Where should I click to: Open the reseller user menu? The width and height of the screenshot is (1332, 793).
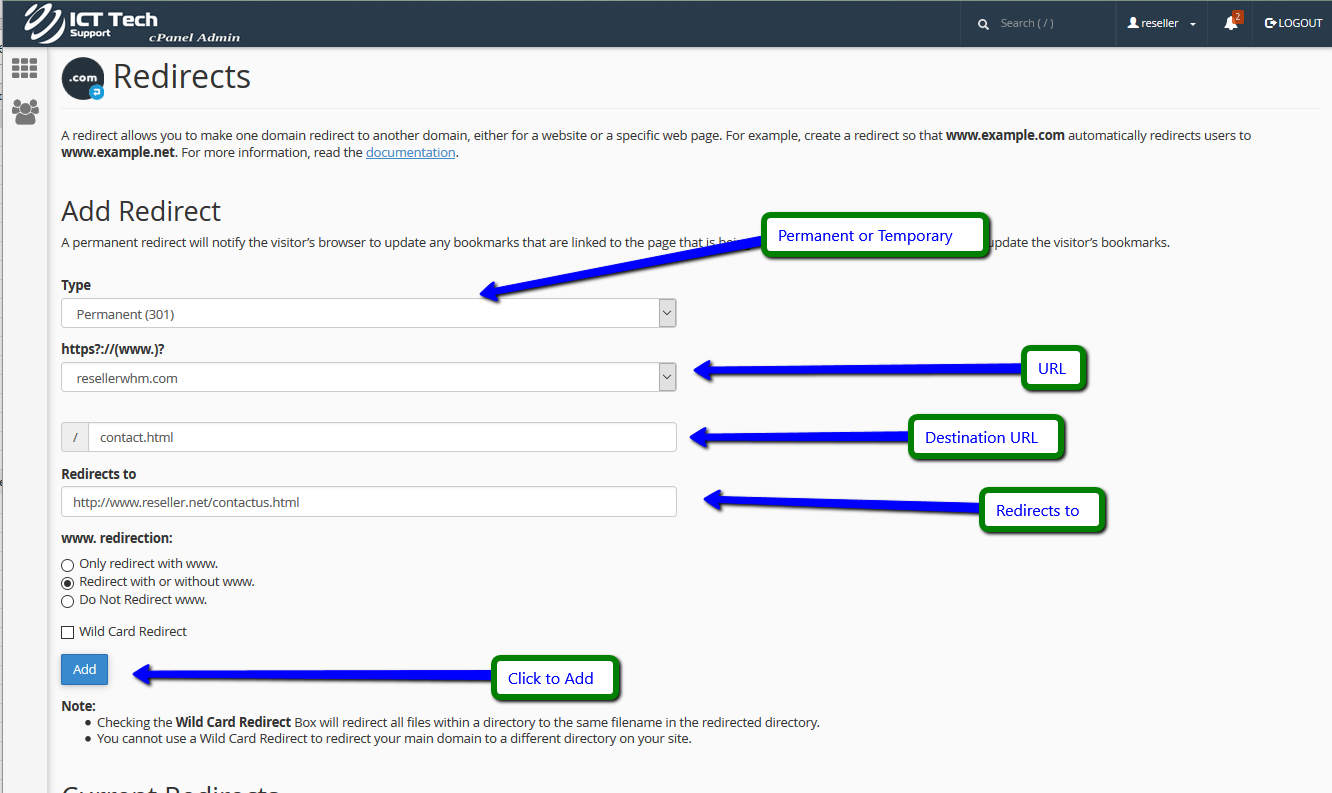point(1161,23)
